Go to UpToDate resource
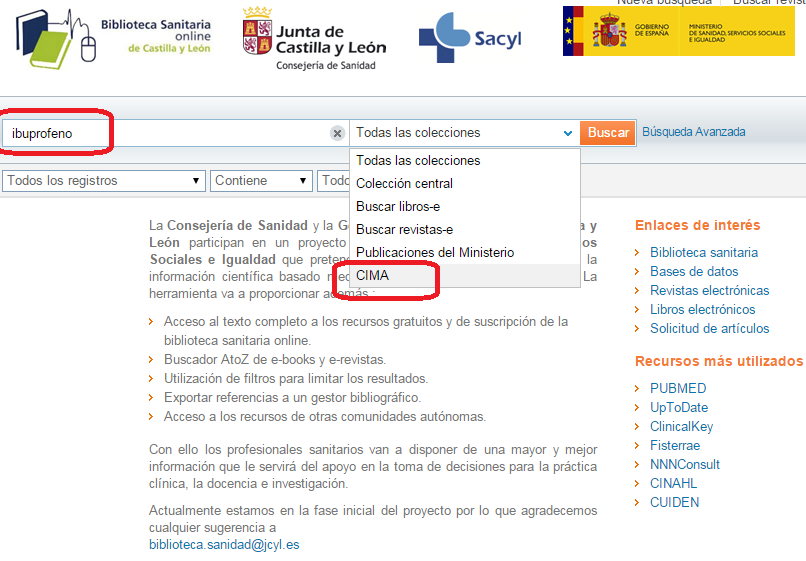 point(678,407)
